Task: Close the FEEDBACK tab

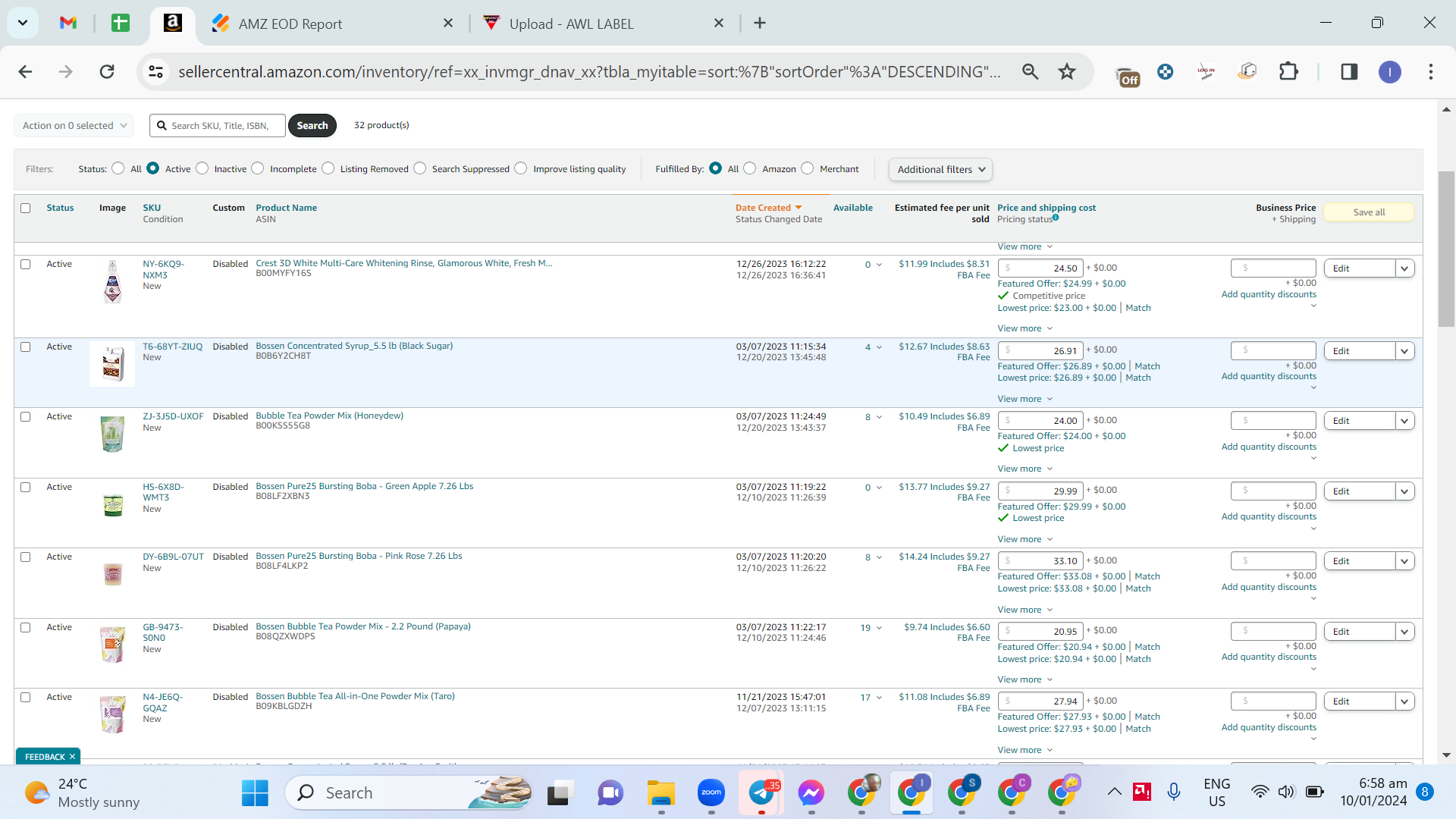Action: [x=72, y=757]
